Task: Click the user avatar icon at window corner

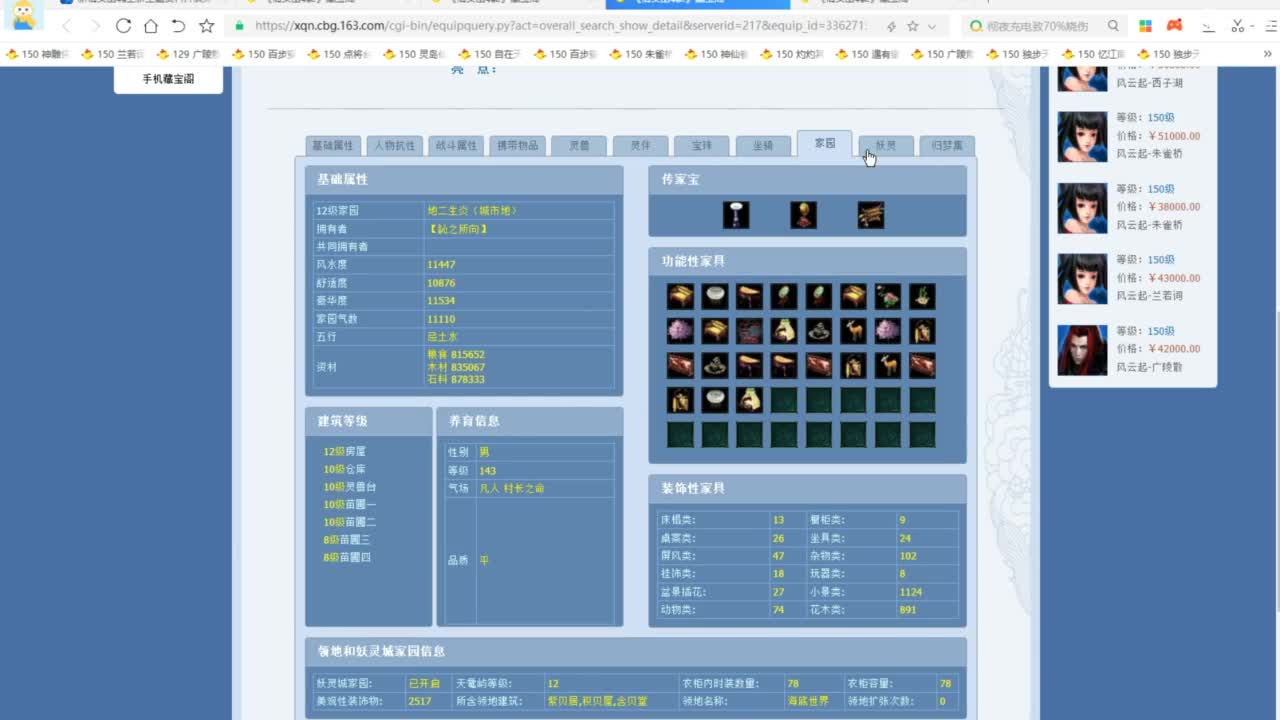Action: point(22,14)
